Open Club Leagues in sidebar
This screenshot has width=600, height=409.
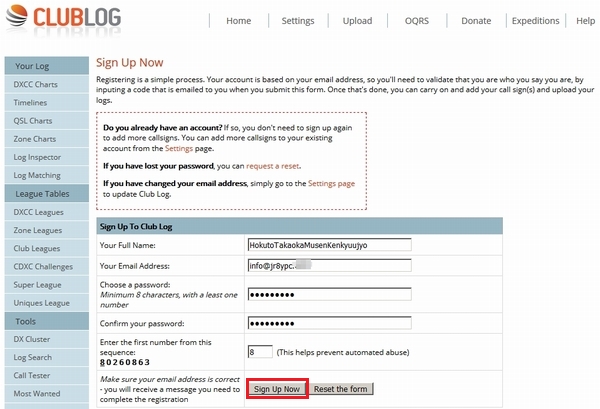[47, 248]
